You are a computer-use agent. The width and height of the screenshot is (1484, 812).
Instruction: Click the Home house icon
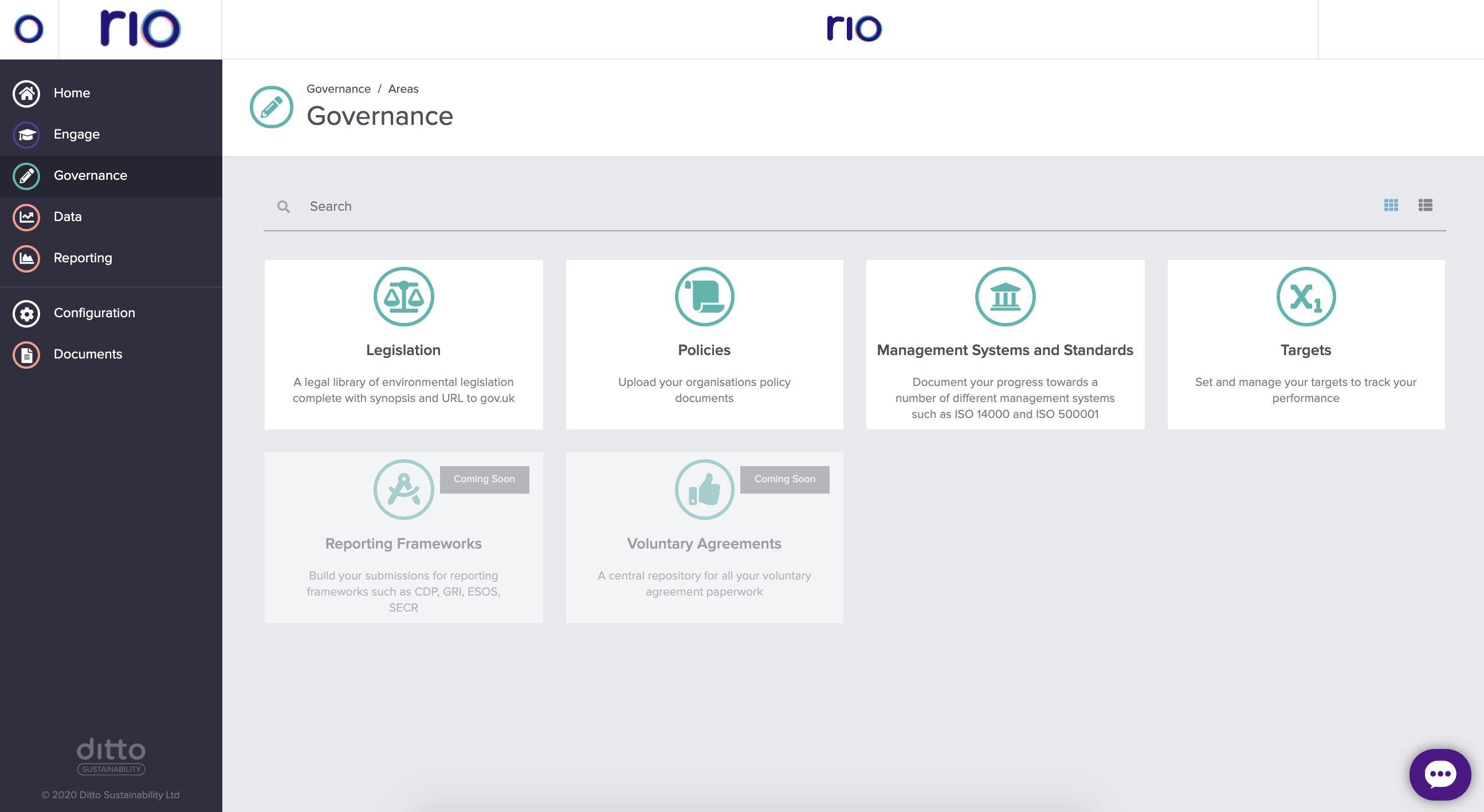(26, 93)
